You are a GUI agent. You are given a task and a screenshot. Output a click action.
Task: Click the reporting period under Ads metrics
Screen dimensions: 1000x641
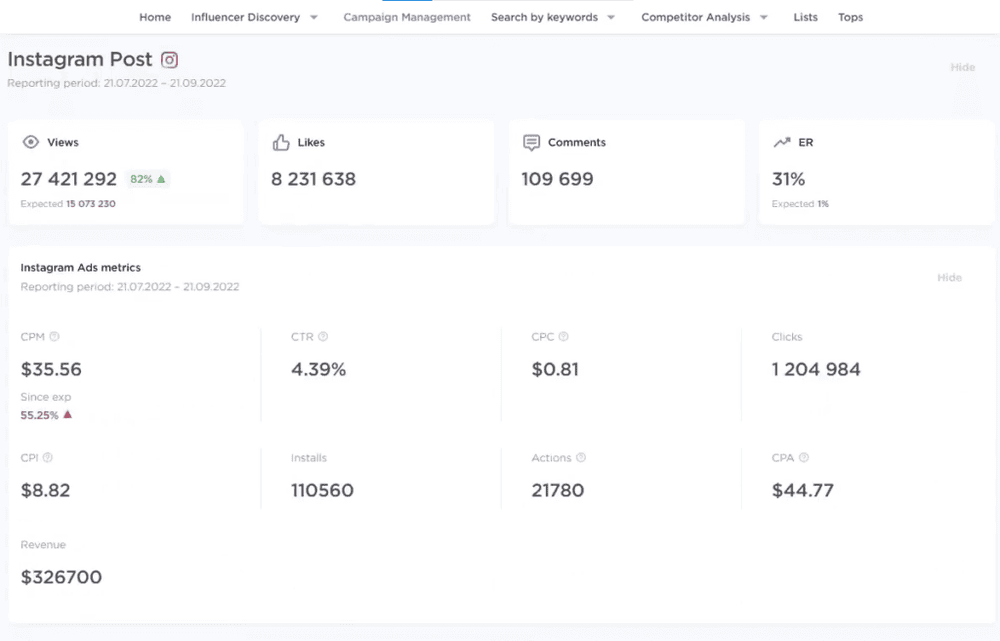(x=130, y=287)
